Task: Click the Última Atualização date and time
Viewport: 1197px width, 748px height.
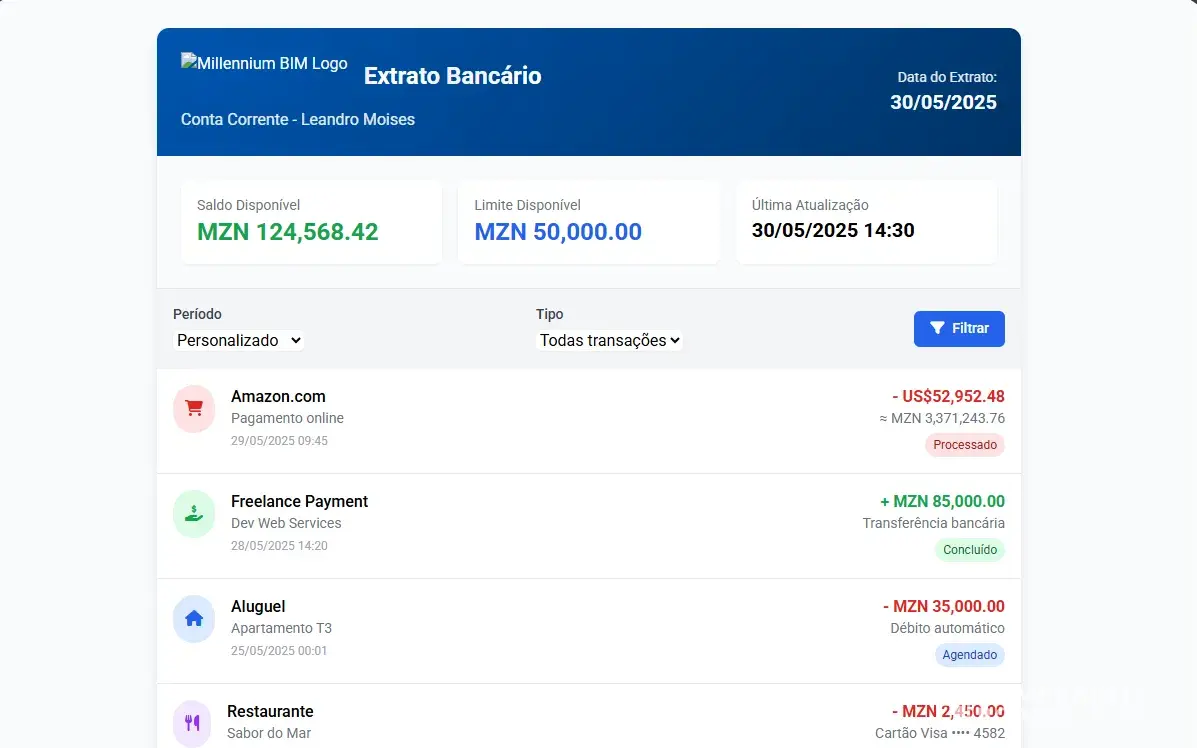Action: 833,230
